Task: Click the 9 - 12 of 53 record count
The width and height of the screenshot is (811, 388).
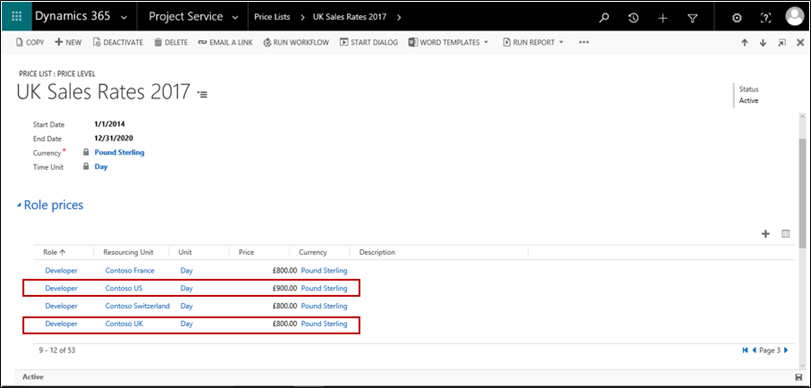Action: click(x=57, y=350)
